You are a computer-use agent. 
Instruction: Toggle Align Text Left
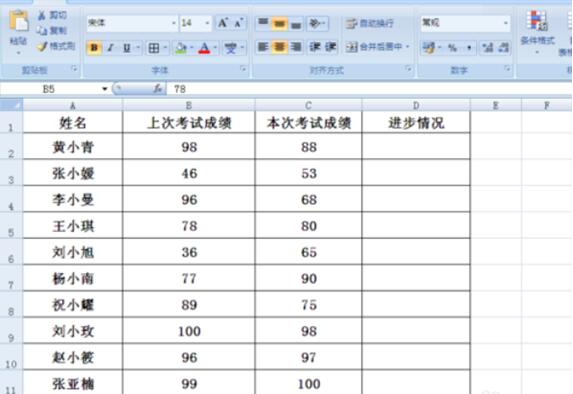coord(263,47)
